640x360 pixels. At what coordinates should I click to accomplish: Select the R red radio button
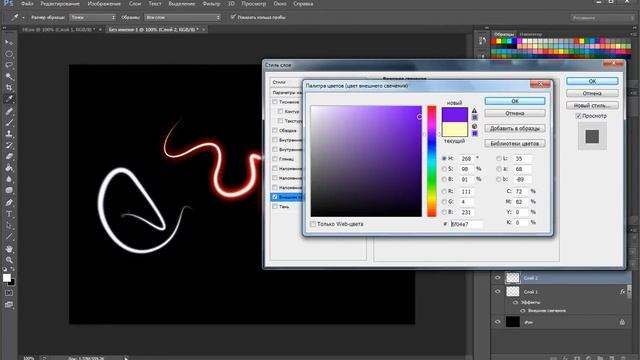pyautogui.click(x=444, y=191)
